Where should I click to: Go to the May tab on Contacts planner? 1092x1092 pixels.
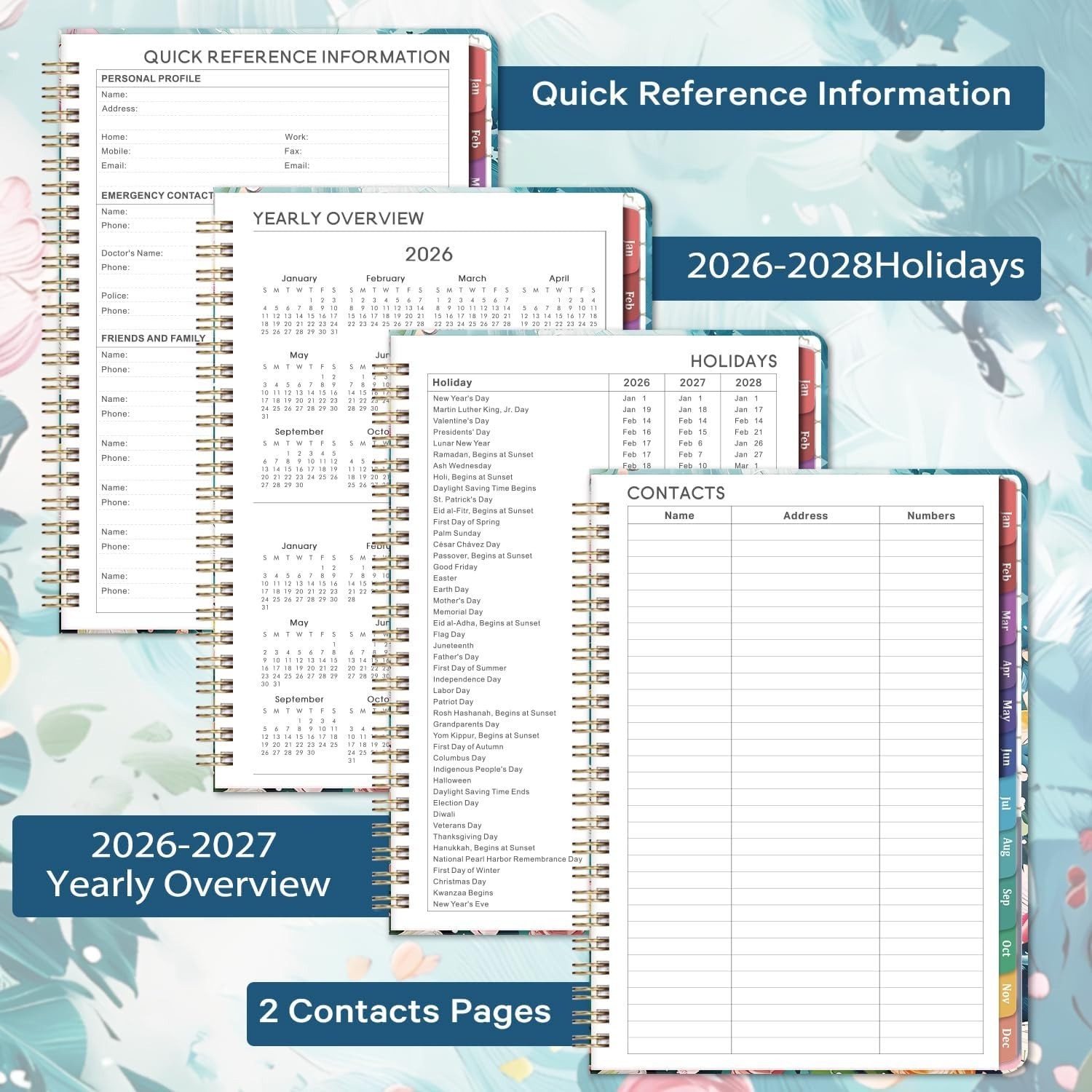click(1007, 710)
